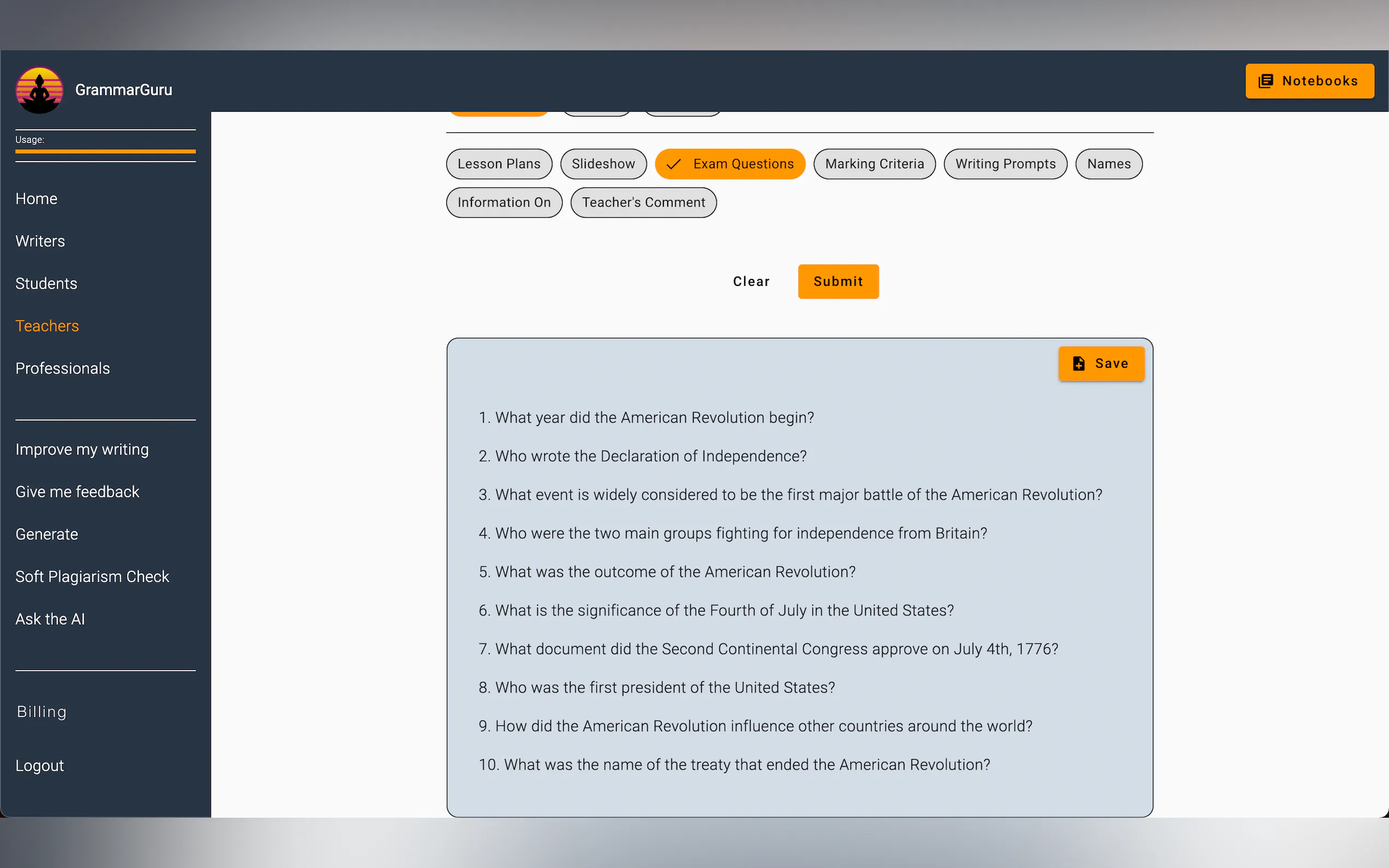This screenshot has height=868, width=1389.
Task: Enable the Names chip
Action: point(1108,164)
